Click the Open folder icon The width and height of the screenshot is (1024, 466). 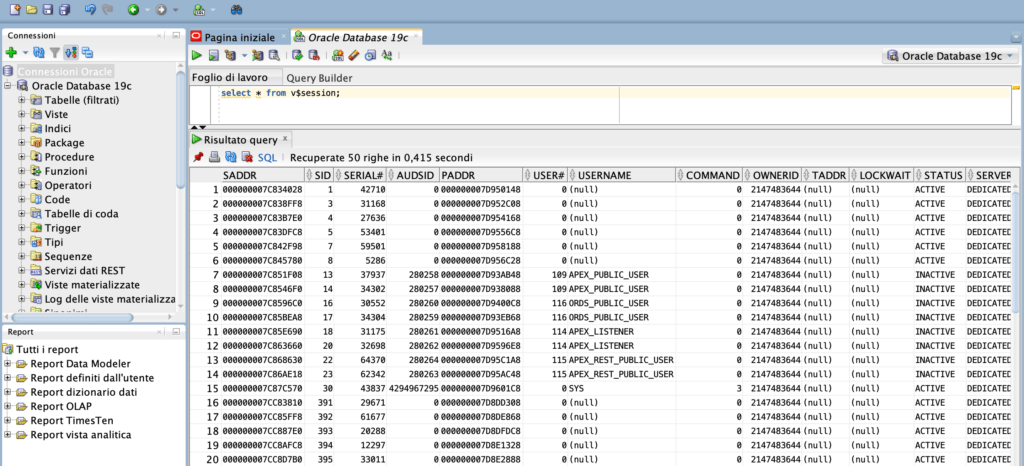click(31, 10)
